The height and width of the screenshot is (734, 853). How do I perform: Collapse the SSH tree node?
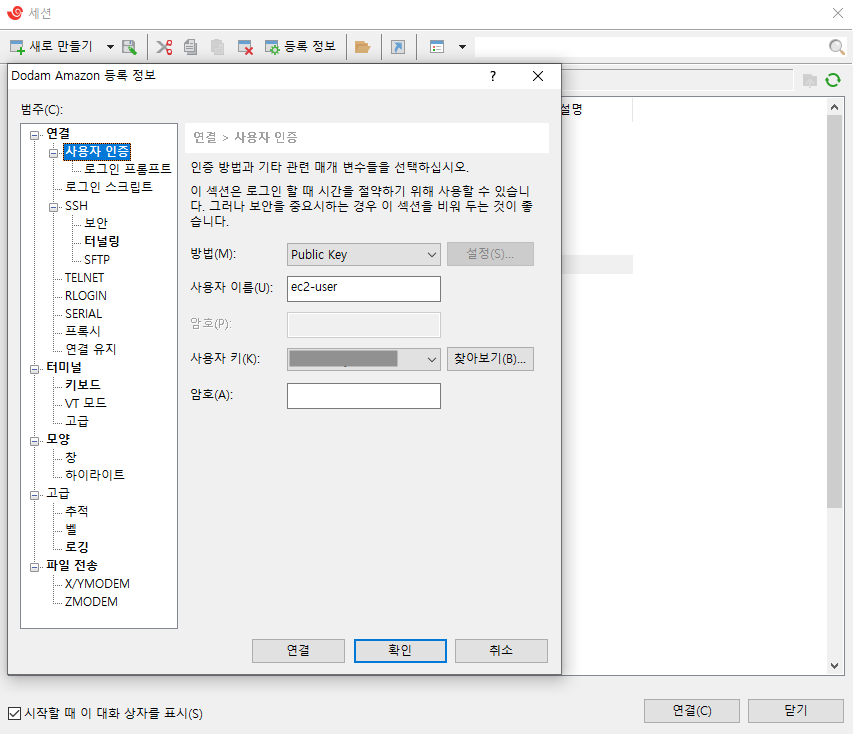click(x=53, y=207)
